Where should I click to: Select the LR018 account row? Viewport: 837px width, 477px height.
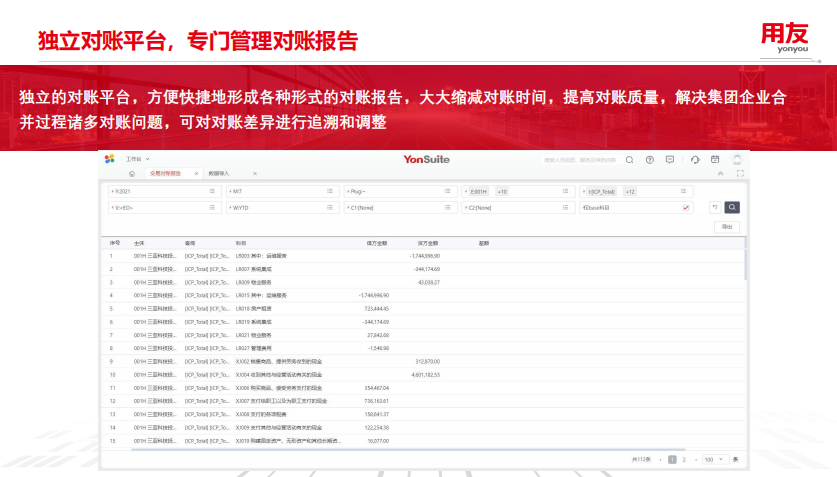[x=423, y=308]
